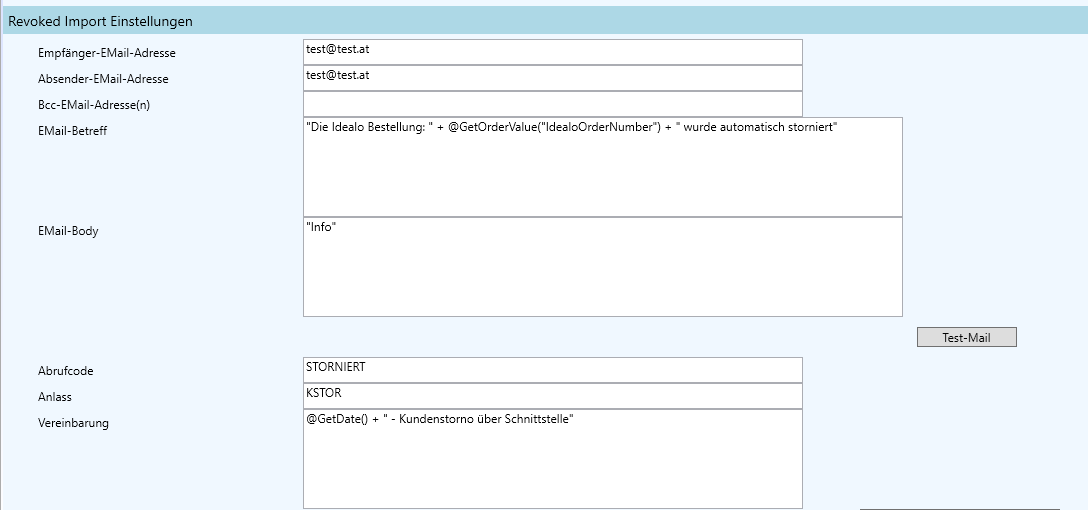Click the Anlass label

pyautogui.click(x=55, y=397)
